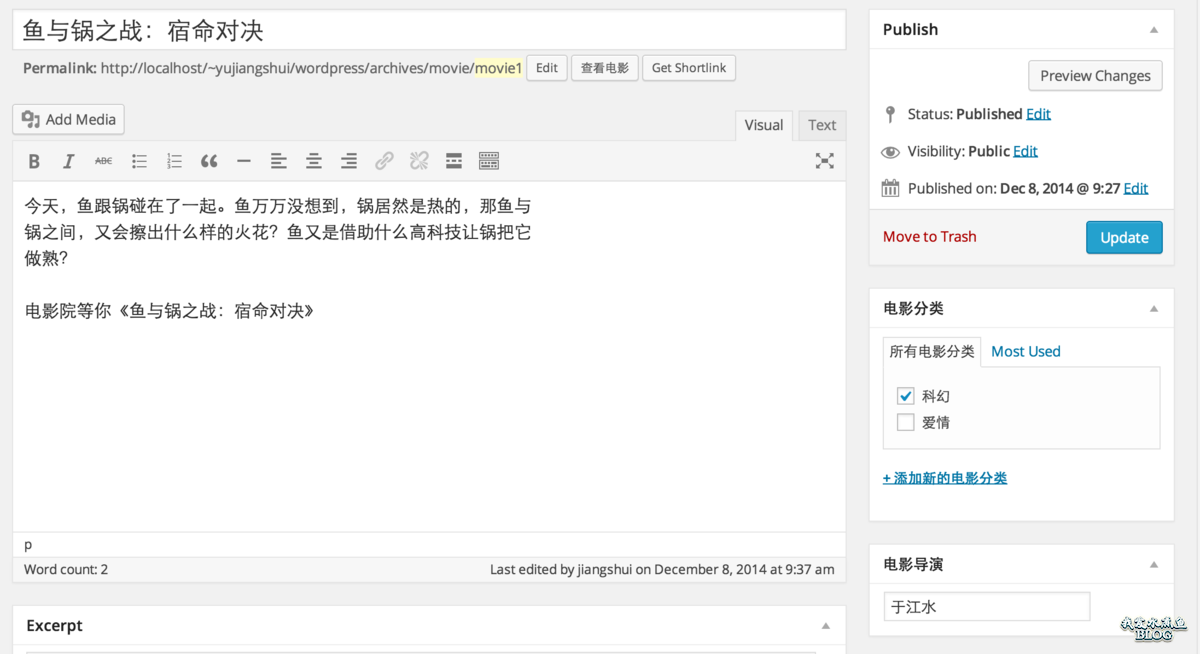
Task: Insert a numbered list
Action: 174,161
